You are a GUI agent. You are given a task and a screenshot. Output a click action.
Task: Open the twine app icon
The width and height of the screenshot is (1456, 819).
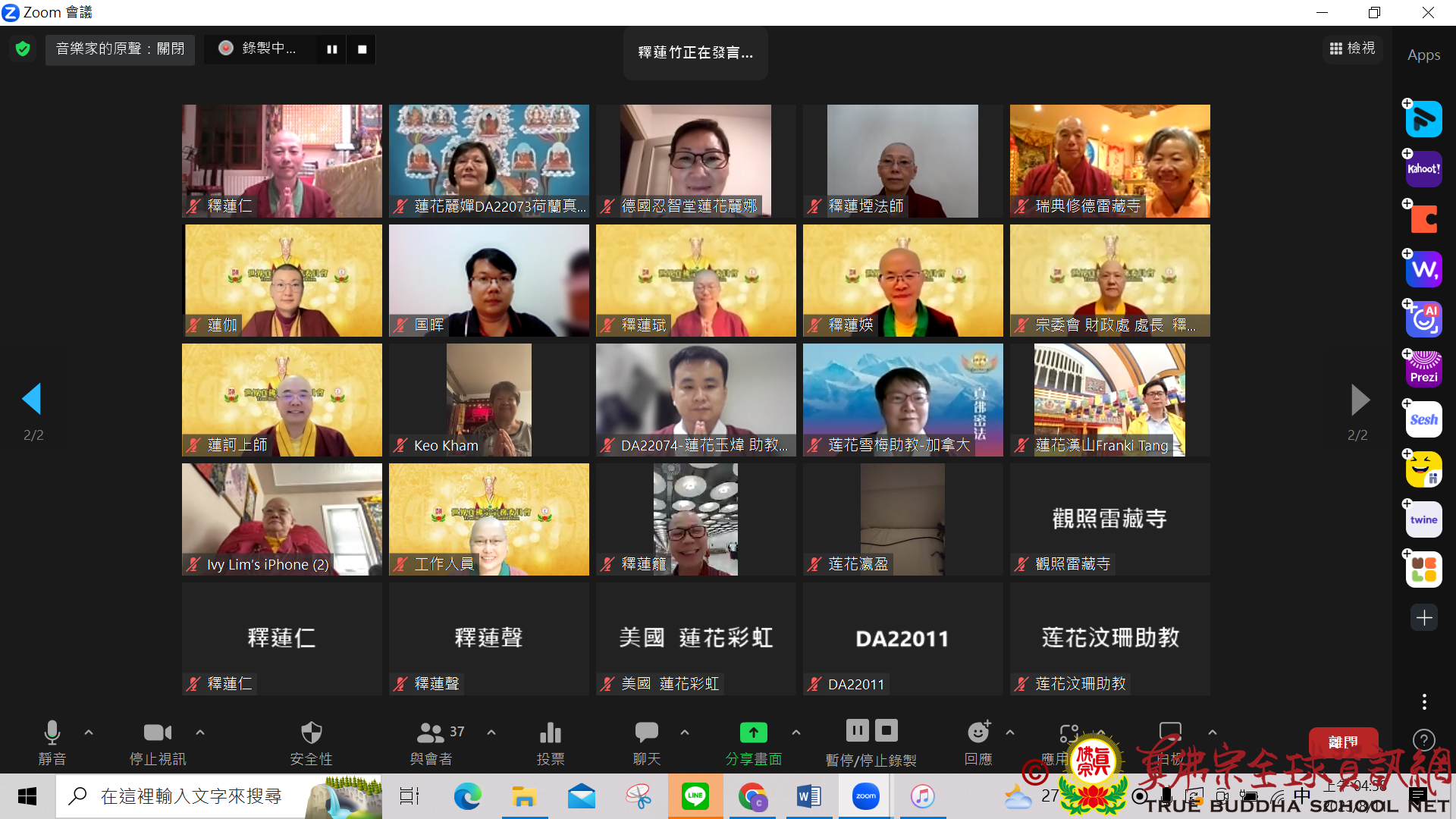click(1423, 519)
